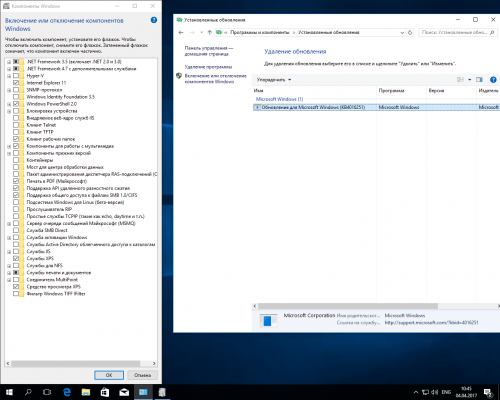
Task: Sort by the 'Версия' column header
Action: [451, 90]
